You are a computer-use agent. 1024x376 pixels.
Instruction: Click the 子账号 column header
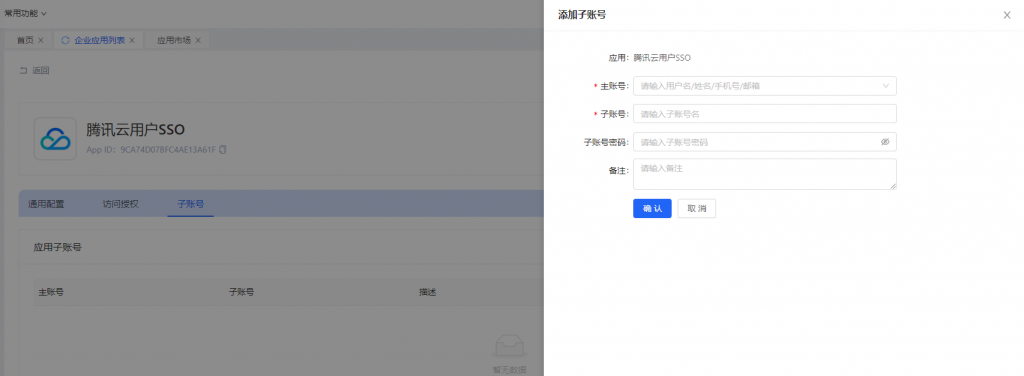point(241,292)
